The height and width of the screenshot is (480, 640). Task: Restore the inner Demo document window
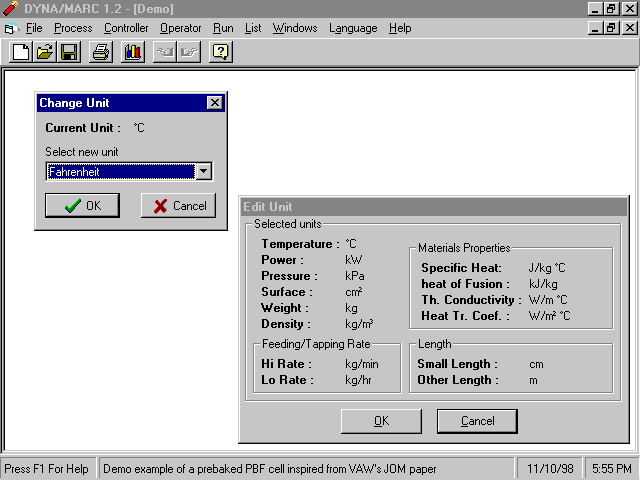coord(611,28)
